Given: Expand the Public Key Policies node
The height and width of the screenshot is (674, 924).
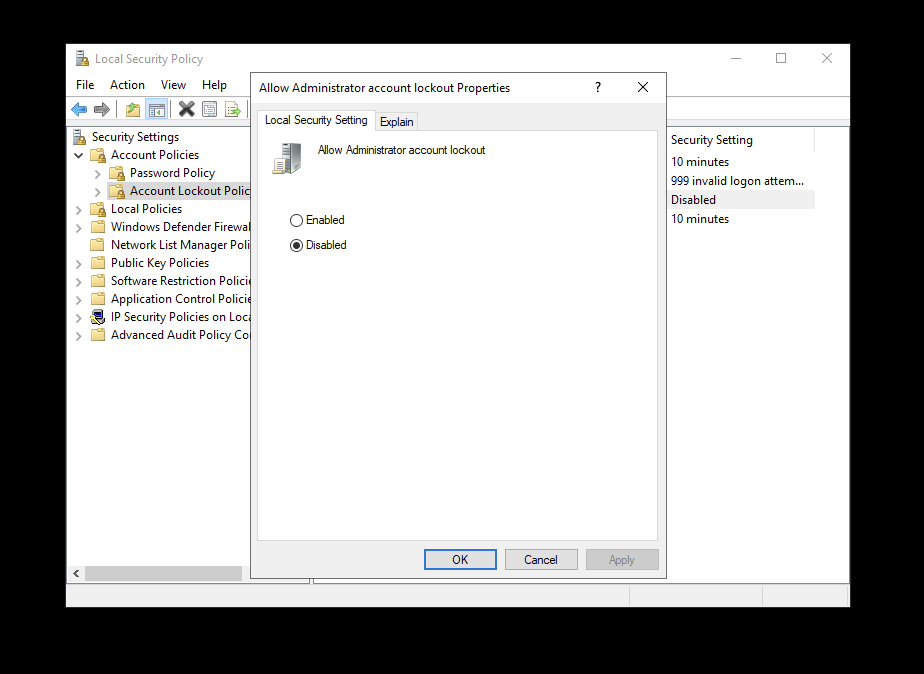Looking at the screenshot, I should (x=79, y=263).
